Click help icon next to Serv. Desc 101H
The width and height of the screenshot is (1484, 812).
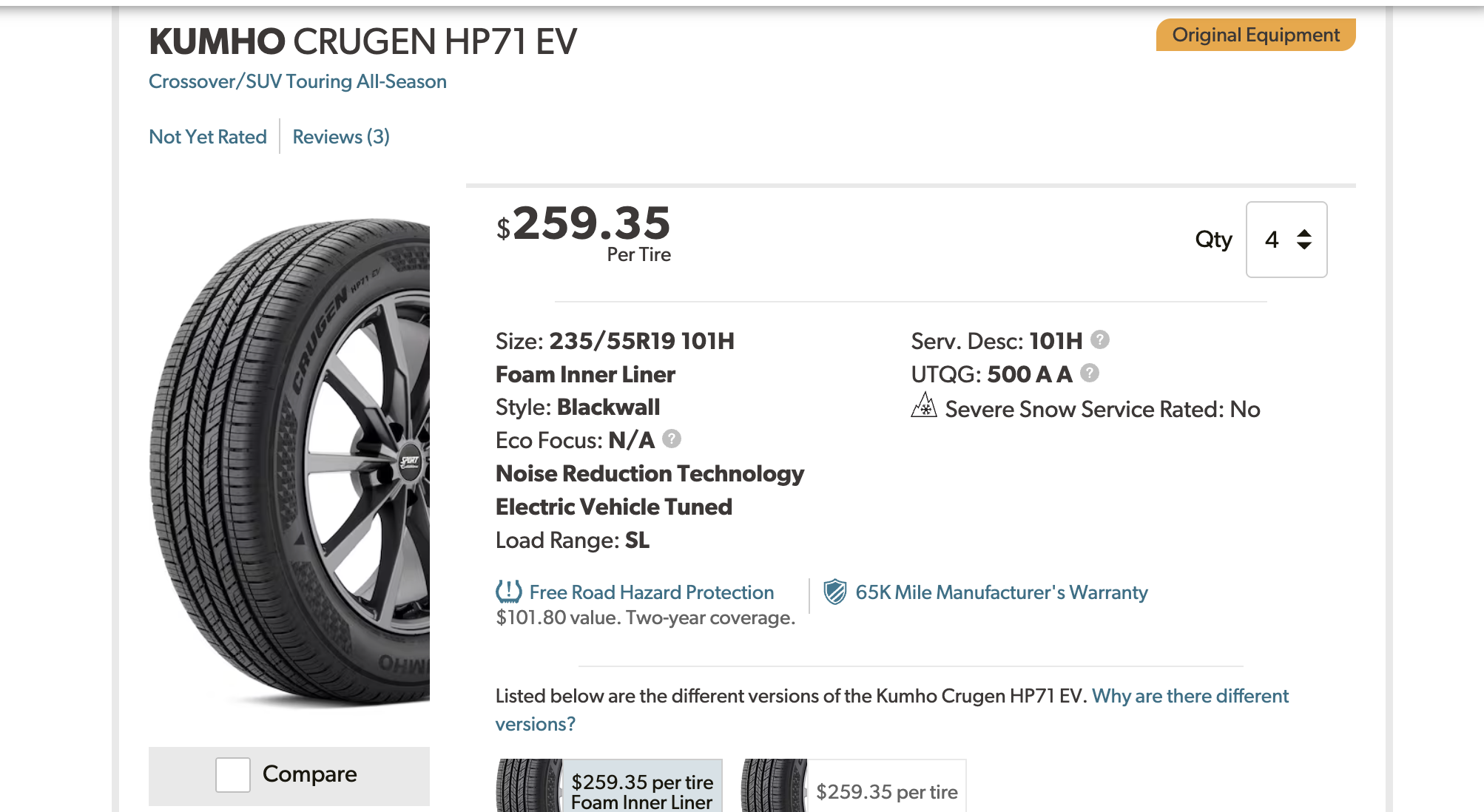click(1100, 339)
